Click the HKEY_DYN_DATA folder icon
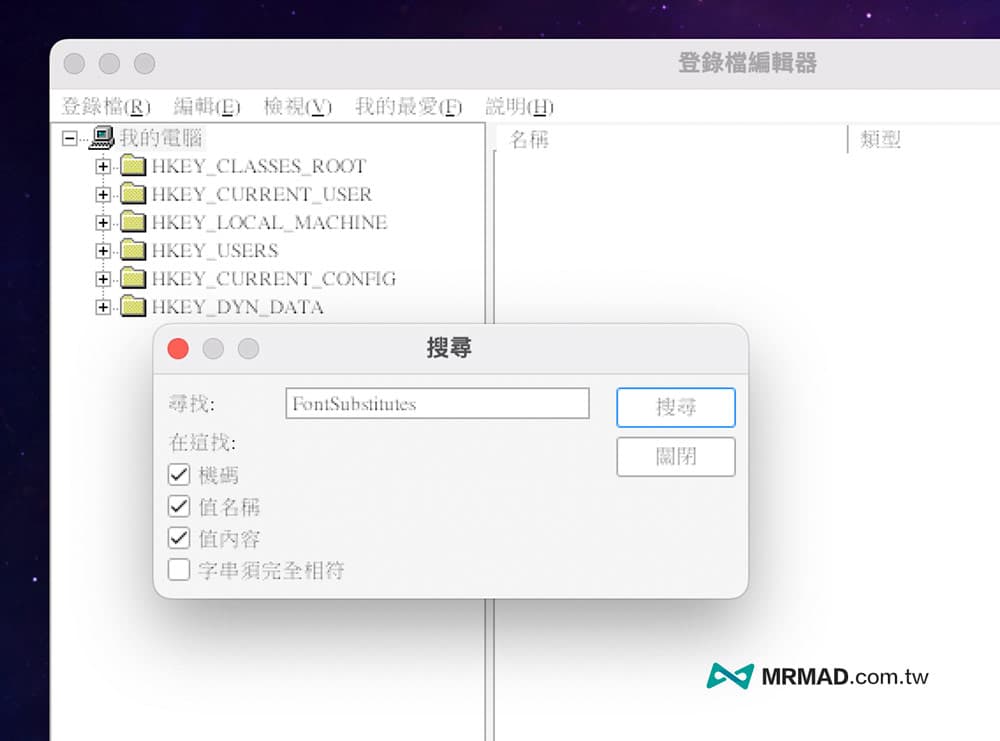This screenshot has height=741, width=1000. 134,307
